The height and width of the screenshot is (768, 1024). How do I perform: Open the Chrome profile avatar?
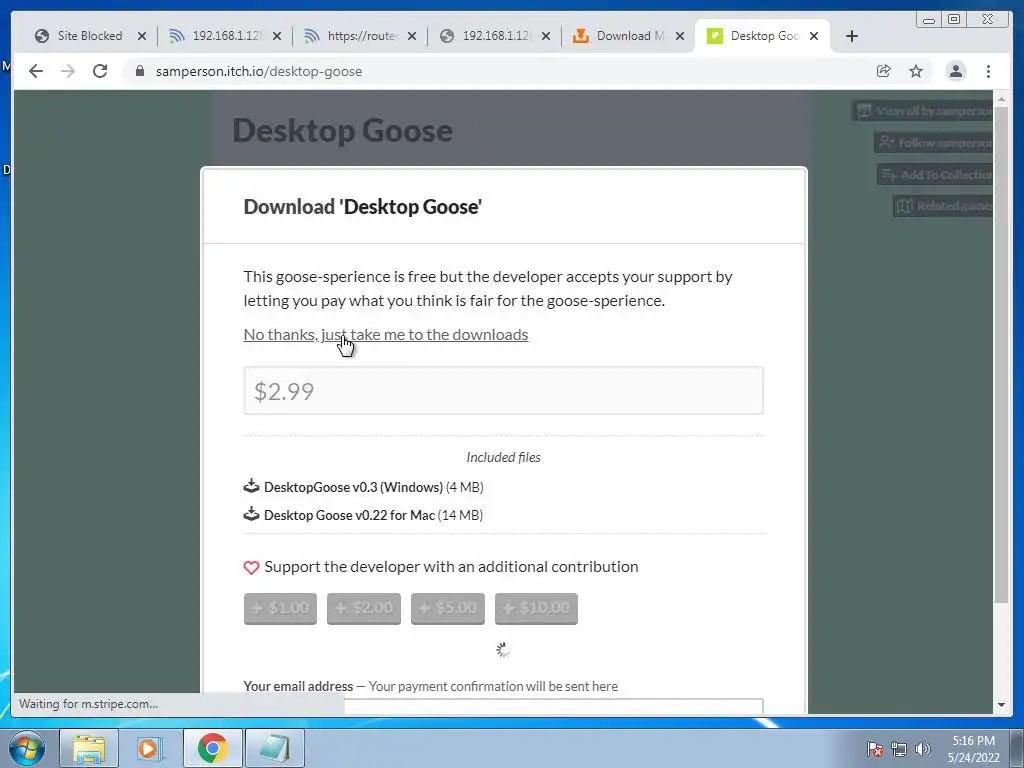(955, 71)
